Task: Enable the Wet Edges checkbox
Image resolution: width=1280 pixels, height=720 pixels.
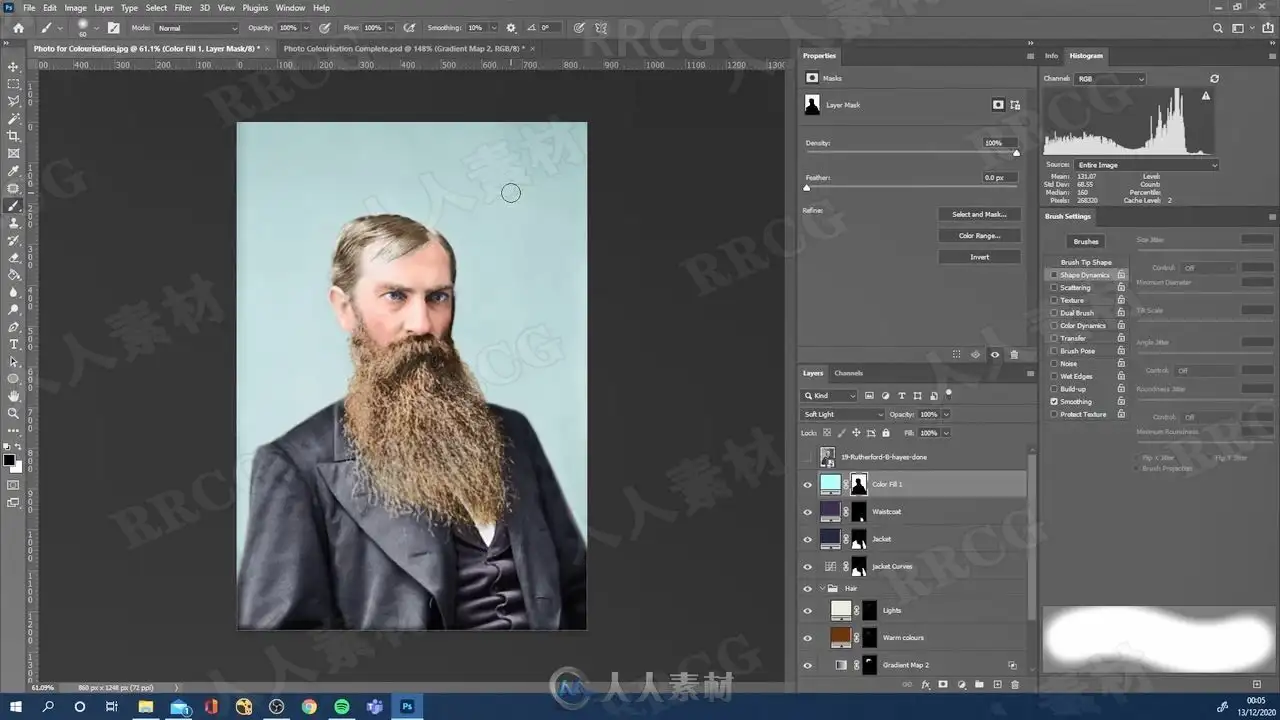Action: click(x=1054, y=376)
